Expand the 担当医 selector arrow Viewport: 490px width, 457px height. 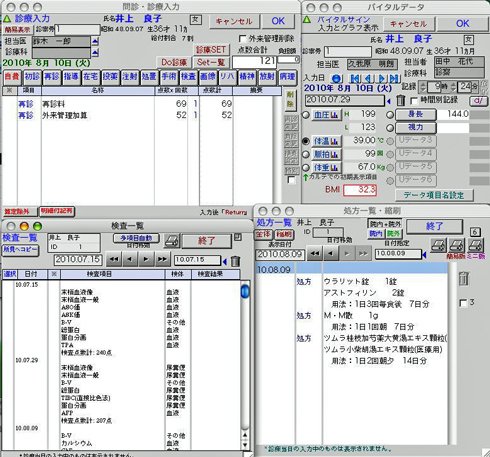95,41
